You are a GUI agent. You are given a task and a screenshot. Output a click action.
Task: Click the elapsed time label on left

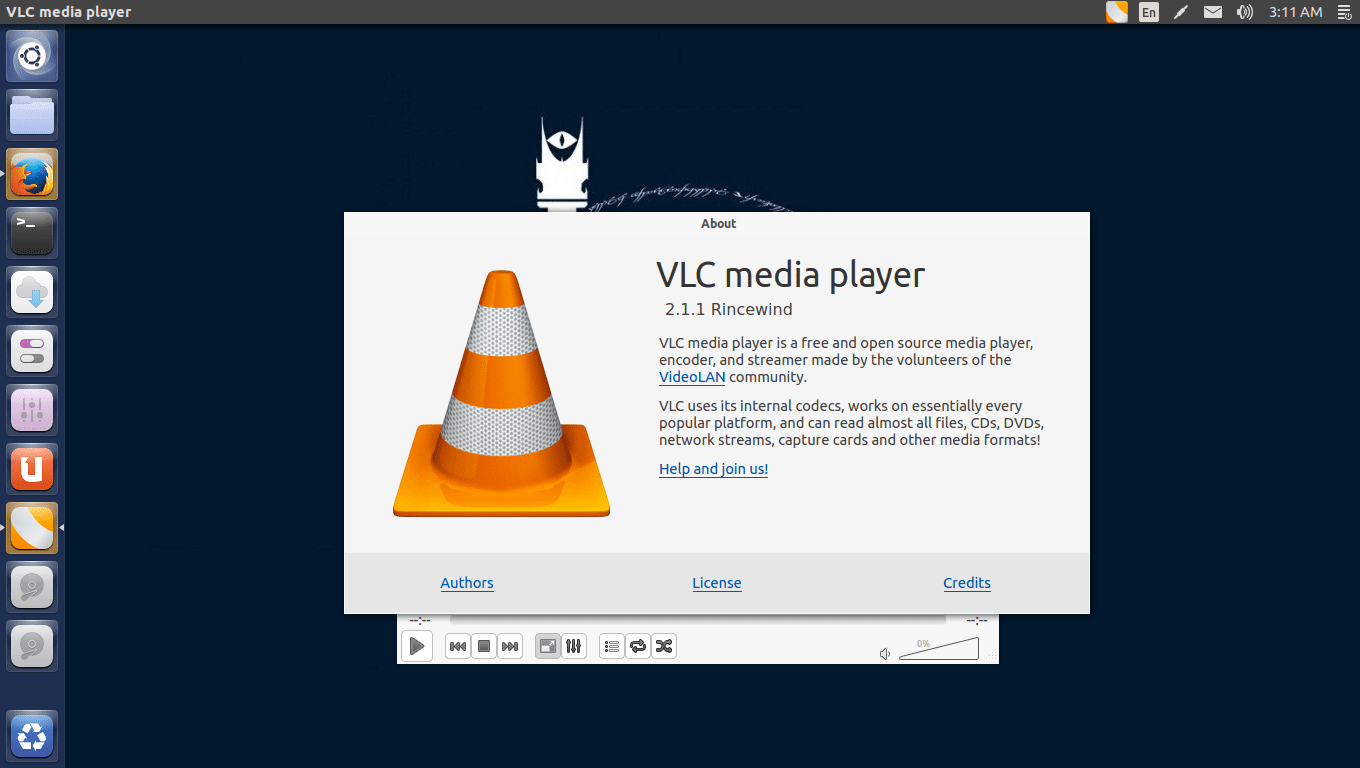[420, 620]
